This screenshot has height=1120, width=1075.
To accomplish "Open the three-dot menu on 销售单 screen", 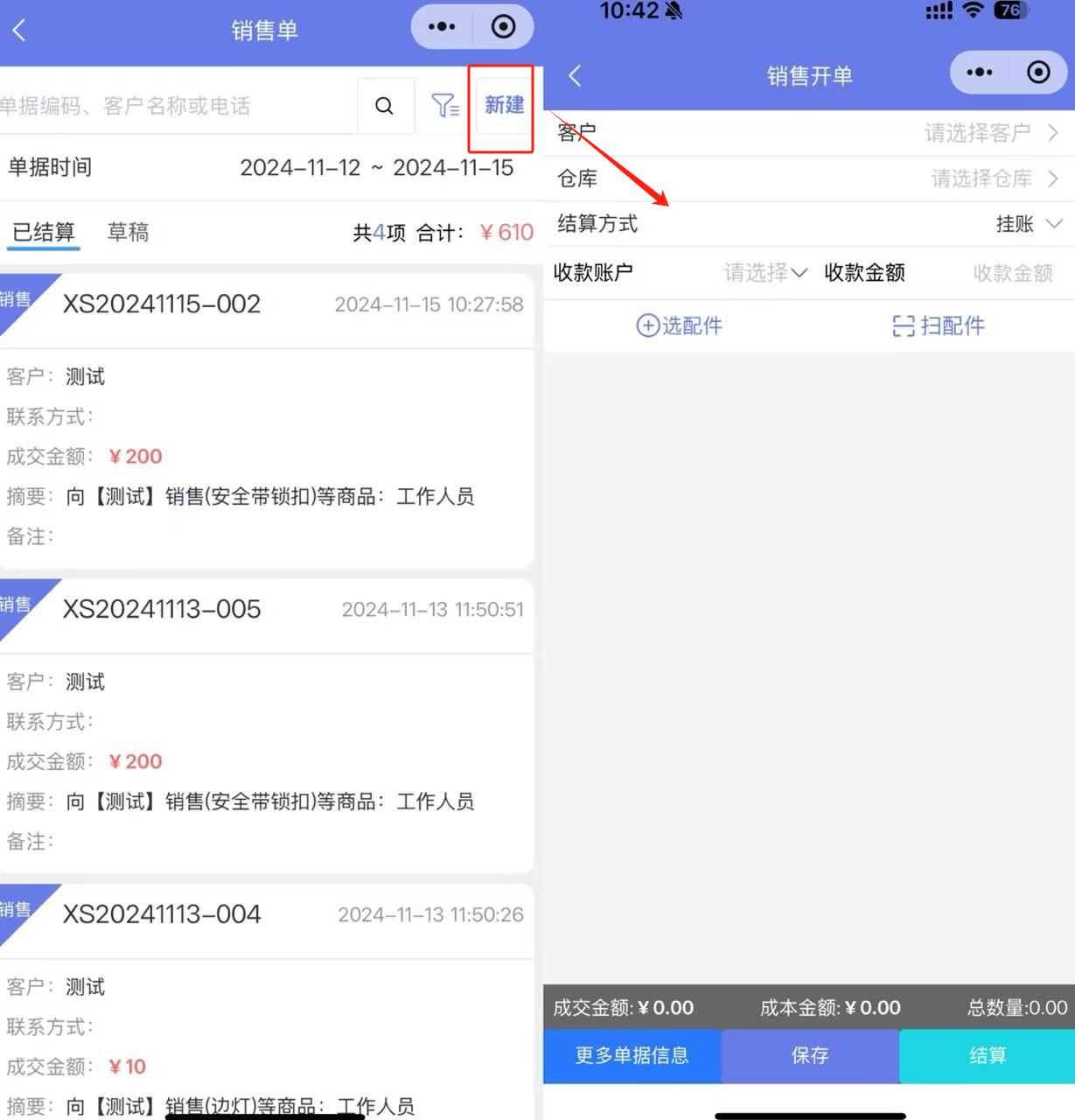I will point(442,27).
